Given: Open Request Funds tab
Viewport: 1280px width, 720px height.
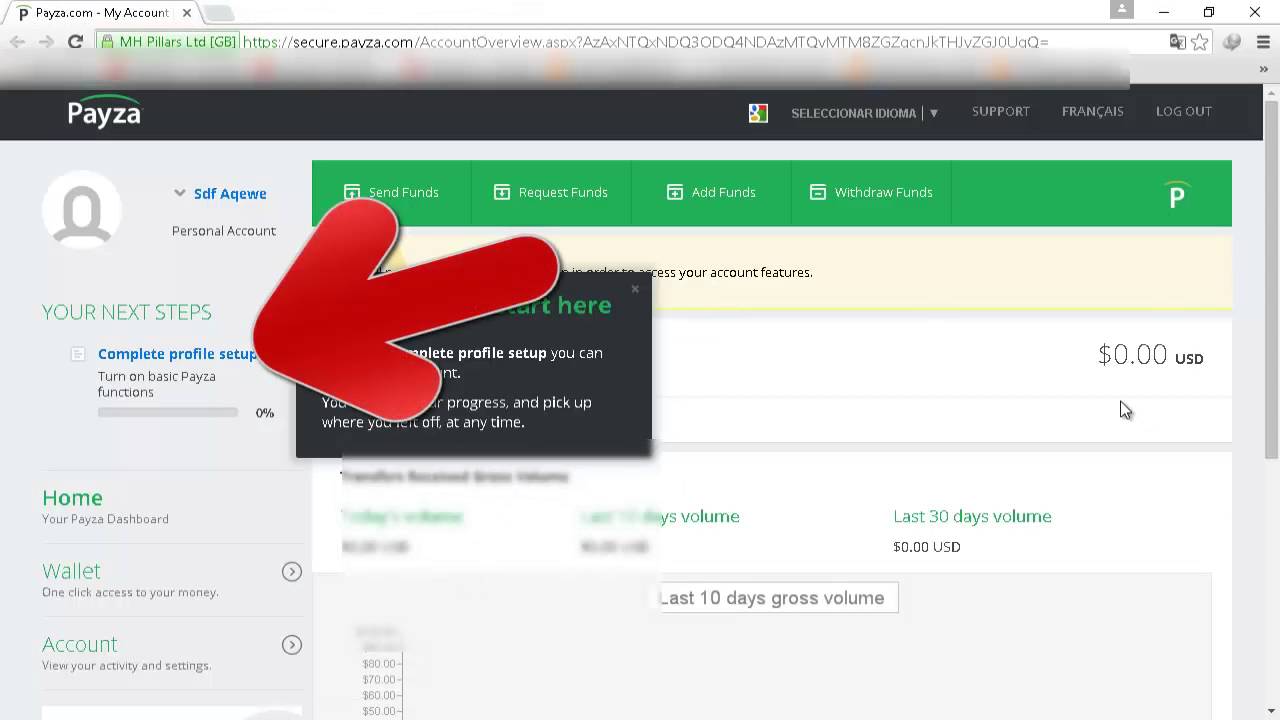Looking at the screenshot, I should 550,192.
